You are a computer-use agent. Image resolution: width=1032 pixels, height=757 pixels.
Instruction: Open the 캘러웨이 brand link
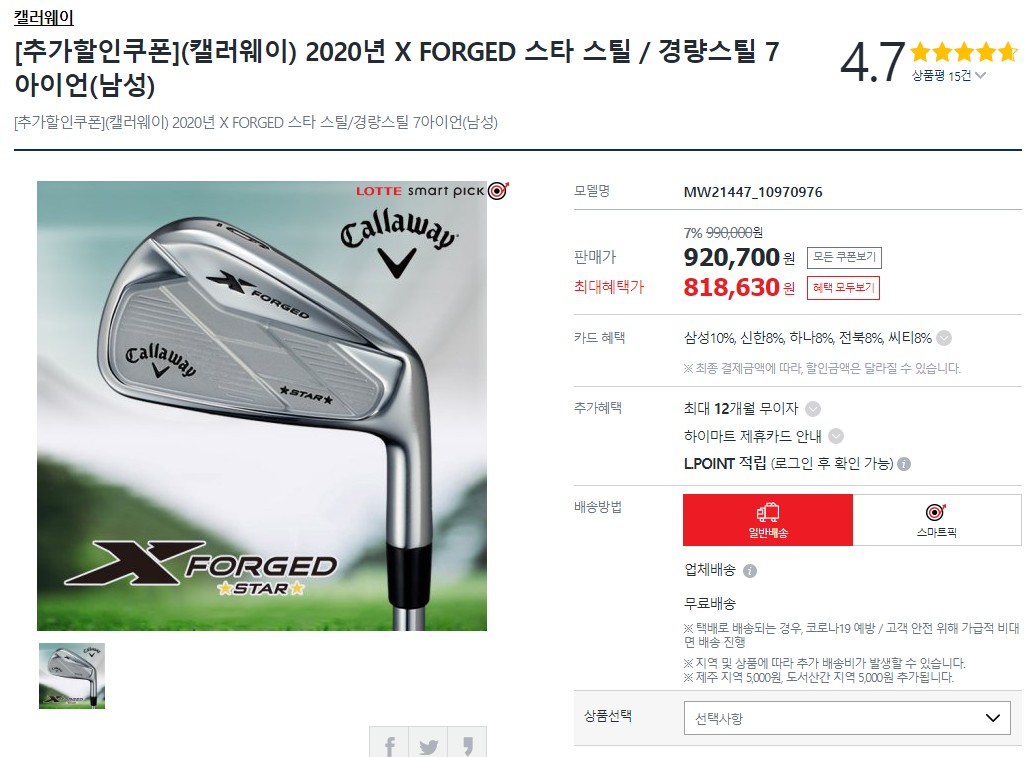coord(44,17)
